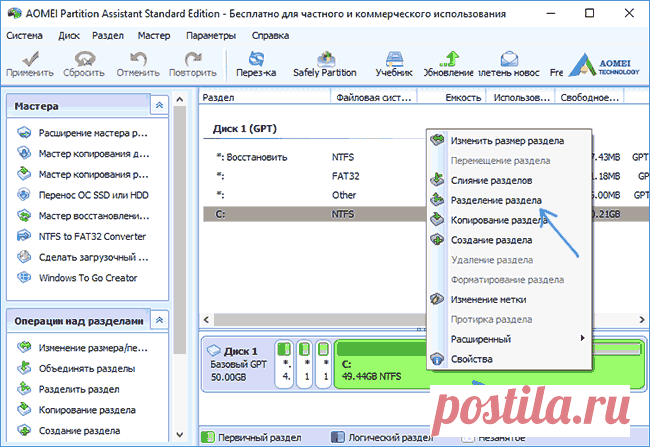Click the sidebar scrollbar down arrow
The width and height of the screenshot is (650, 447).
click(179, 435)
